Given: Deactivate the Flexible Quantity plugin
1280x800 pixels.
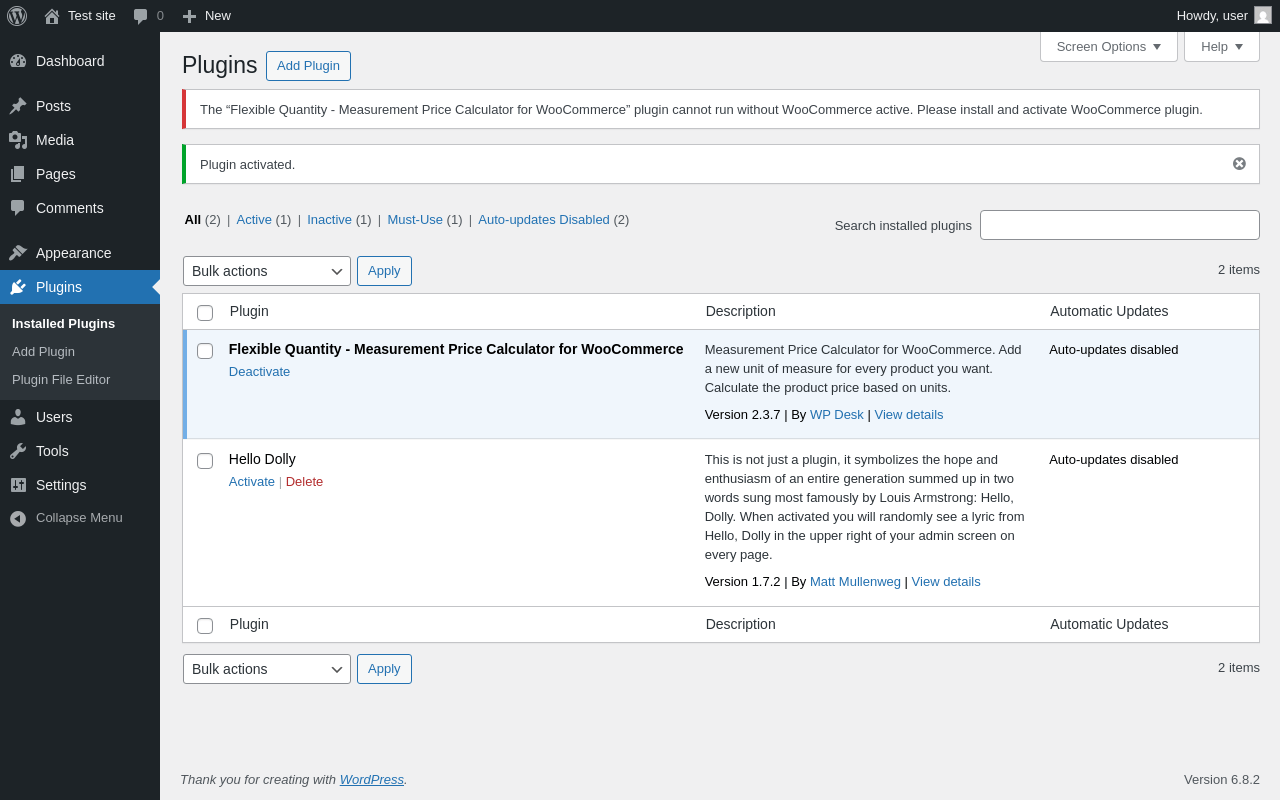Looking at the screenshot, I should 259,372.
